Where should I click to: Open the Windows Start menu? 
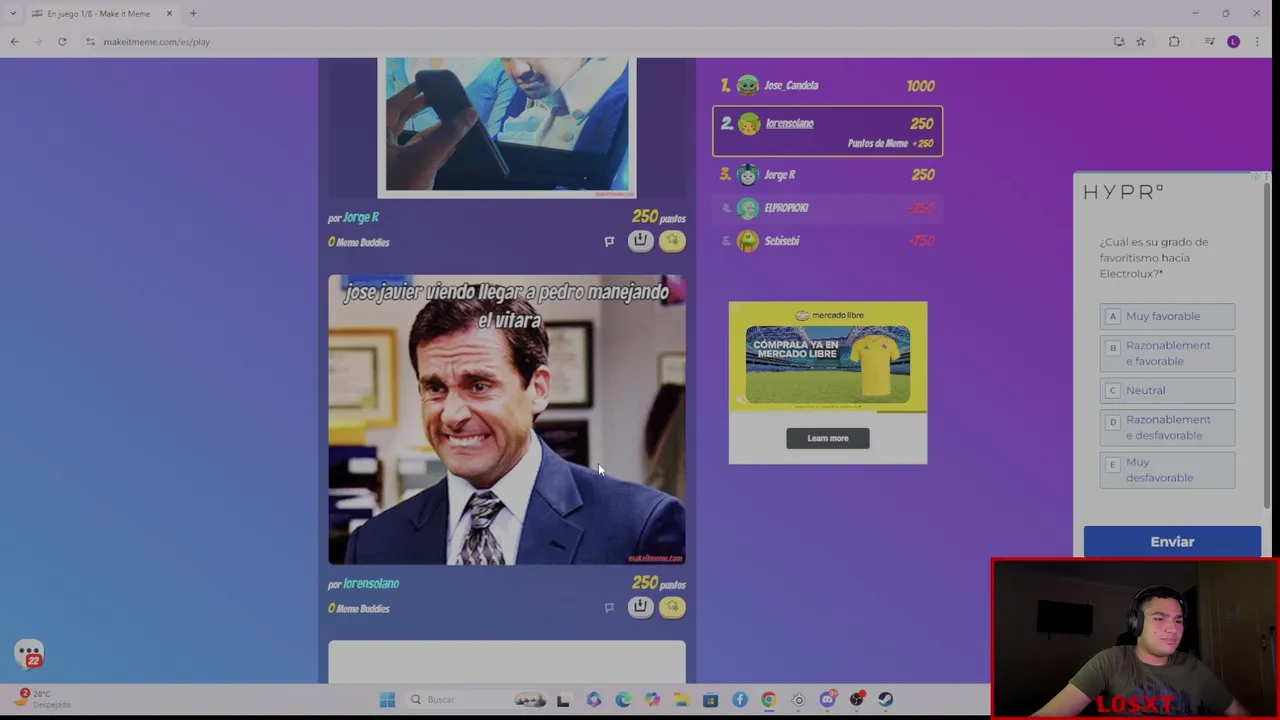[x=387, y=700]
